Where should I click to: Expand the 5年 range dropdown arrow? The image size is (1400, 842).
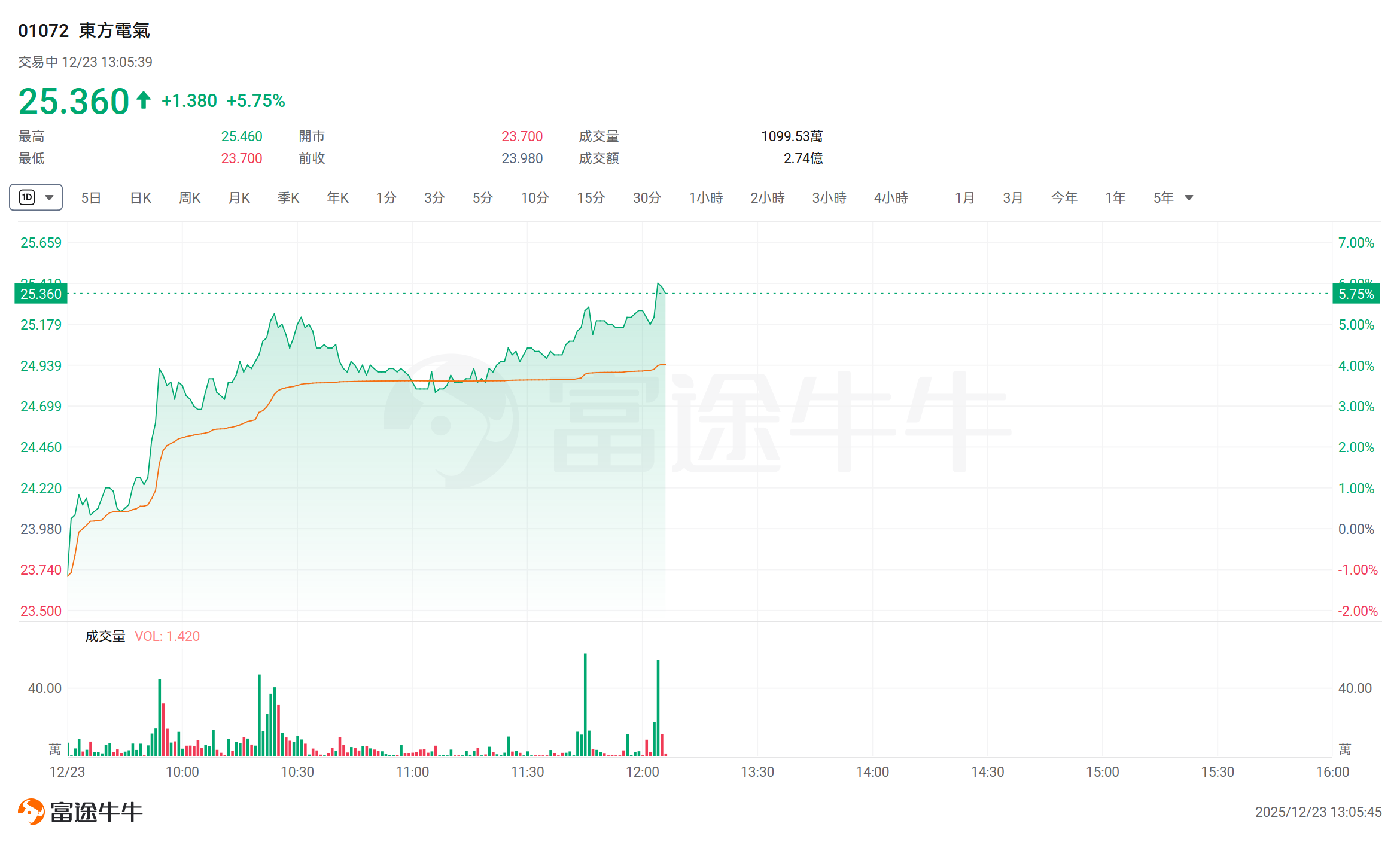click(1189, 198)
